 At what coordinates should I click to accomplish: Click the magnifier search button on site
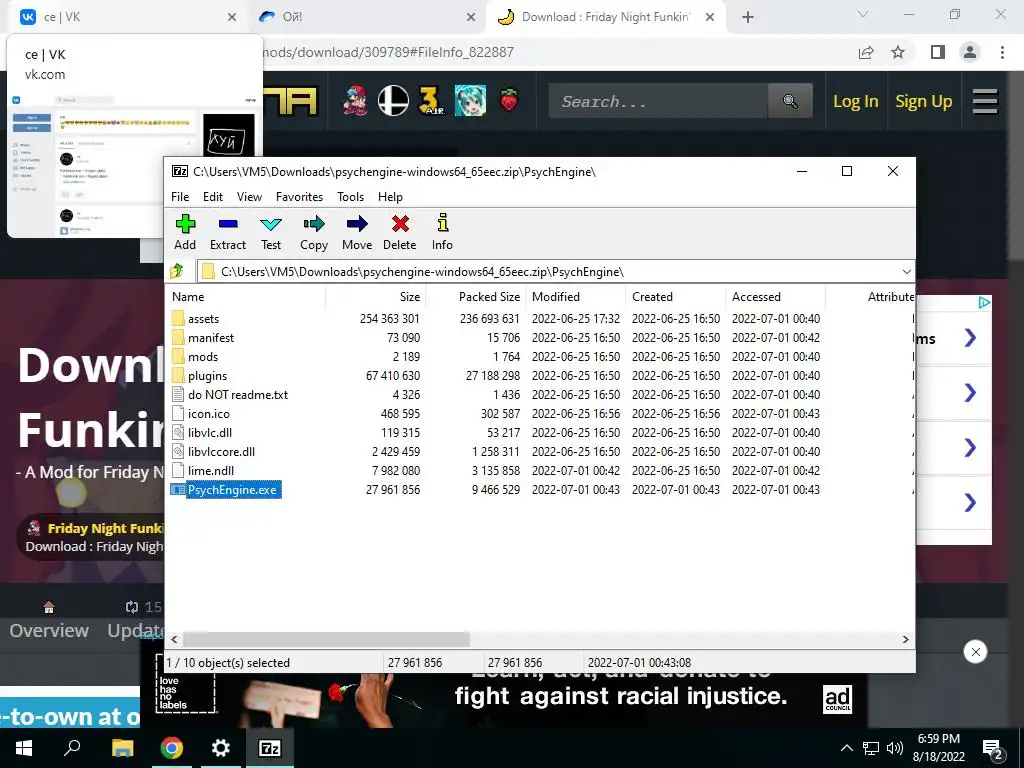(x=790, y=101)
